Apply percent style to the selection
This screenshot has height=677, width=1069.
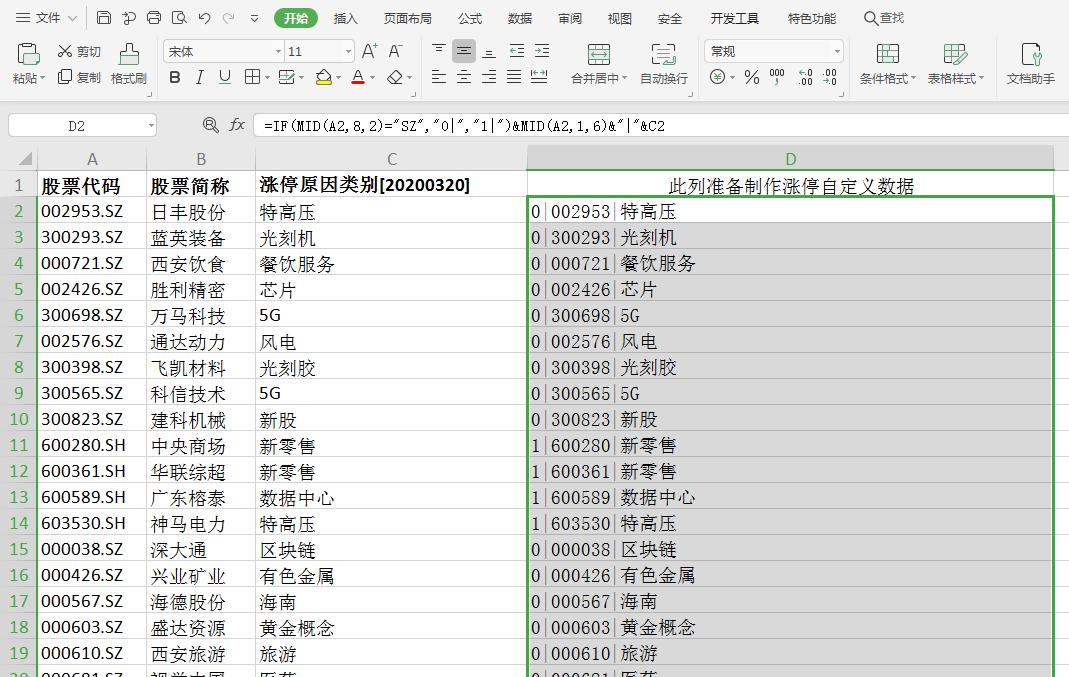click(752, 78)
